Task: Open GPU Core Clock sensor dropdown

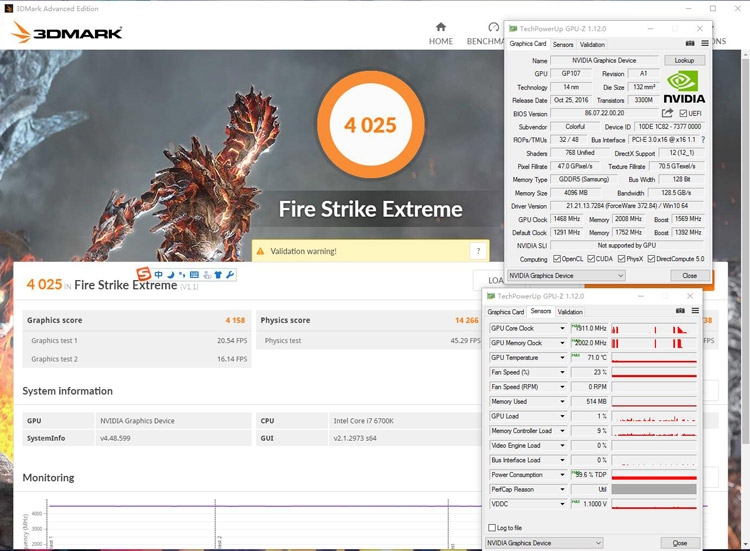Action: tap(562, 329)
